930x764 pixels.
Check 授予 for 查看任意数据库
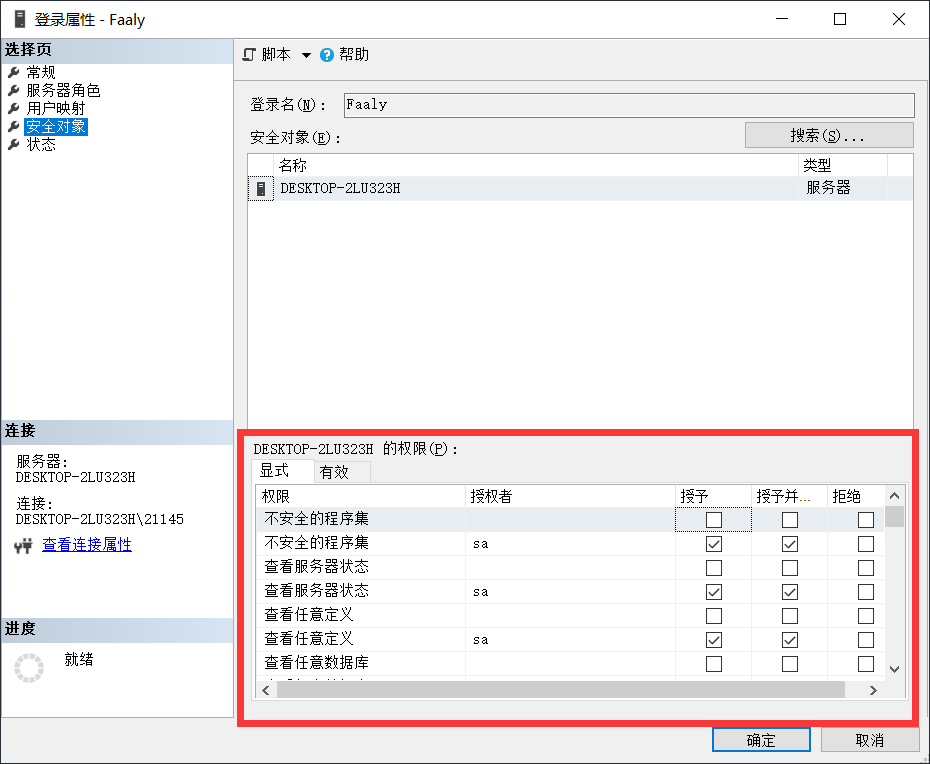pos(714,664)
